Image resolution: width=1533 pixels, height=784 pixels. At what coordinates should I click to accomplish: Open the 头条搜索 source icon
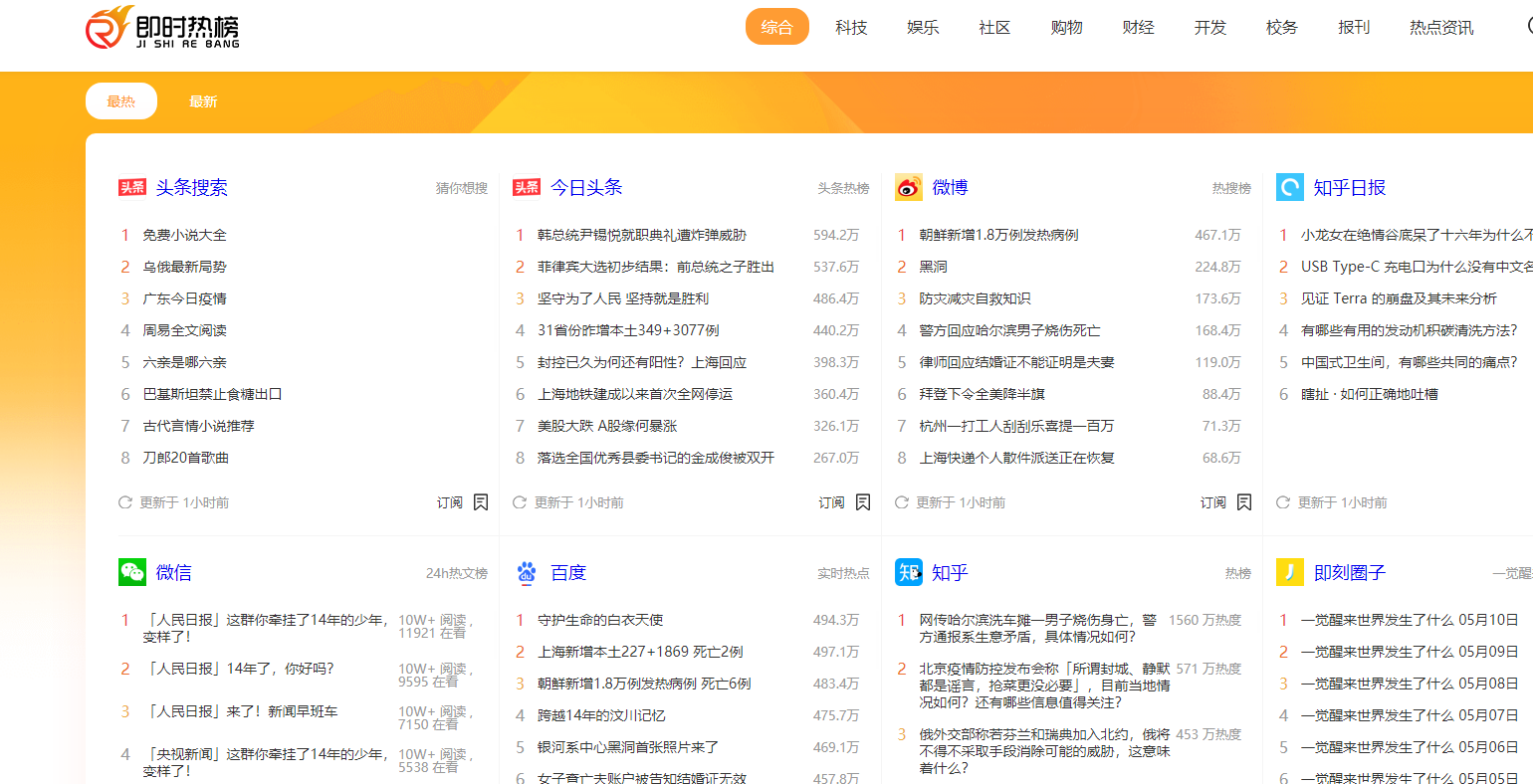pos(132,187)
